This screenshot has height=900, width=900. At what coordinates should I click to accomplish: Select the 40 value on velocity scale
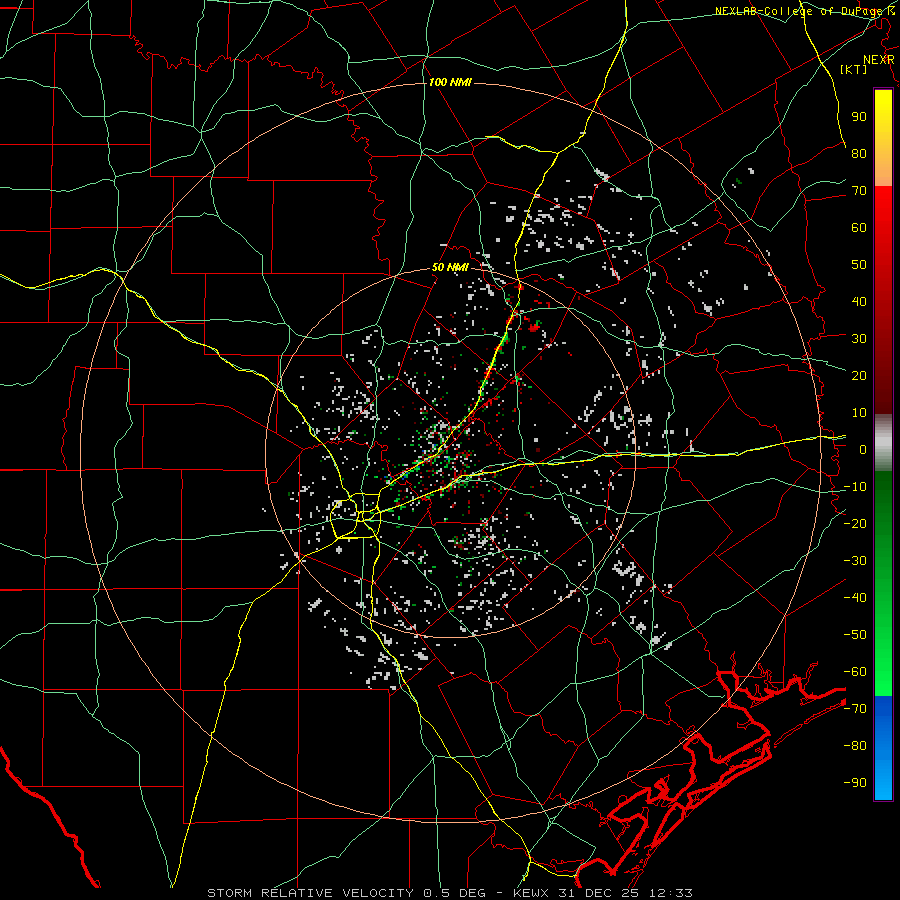[859, 301]
